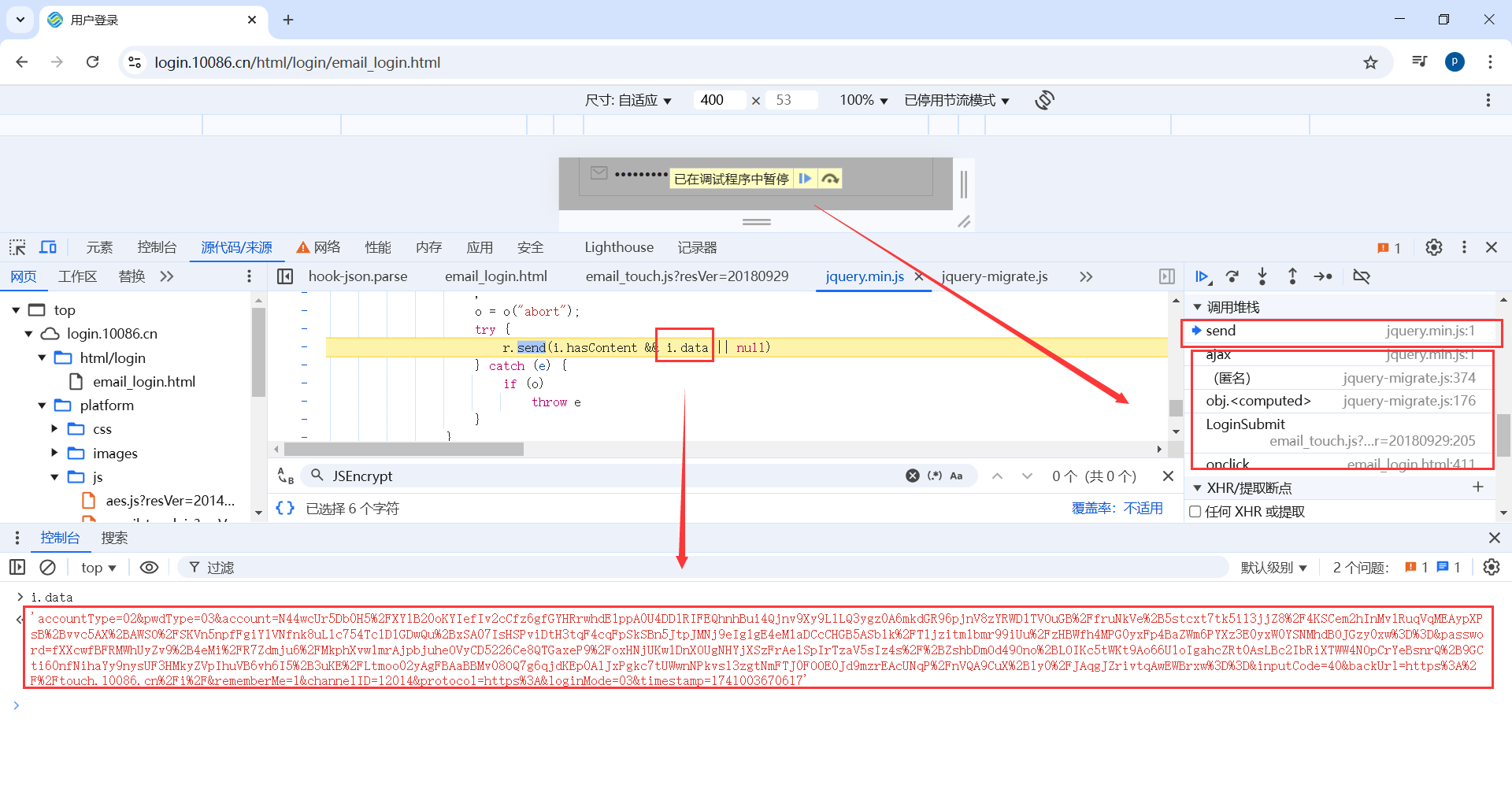Open DevTools settings gear
The width and height of the screenshot is (1512, 811).
pos(1434,247)
